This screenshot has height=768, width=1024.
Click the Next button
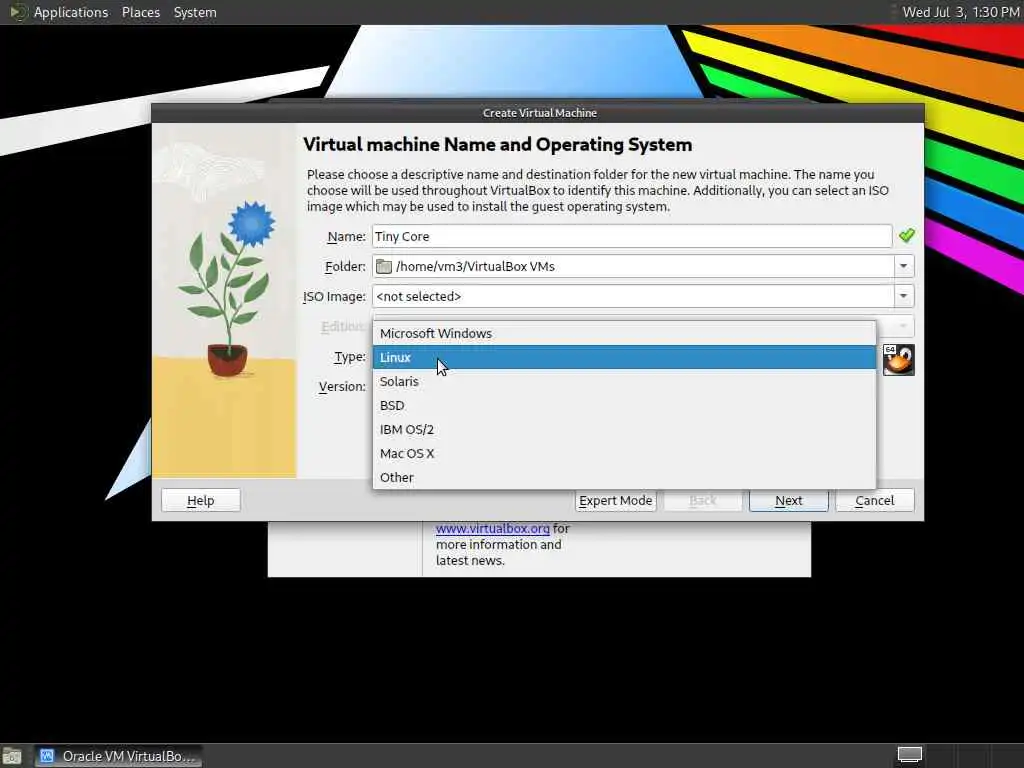(788, 500)
